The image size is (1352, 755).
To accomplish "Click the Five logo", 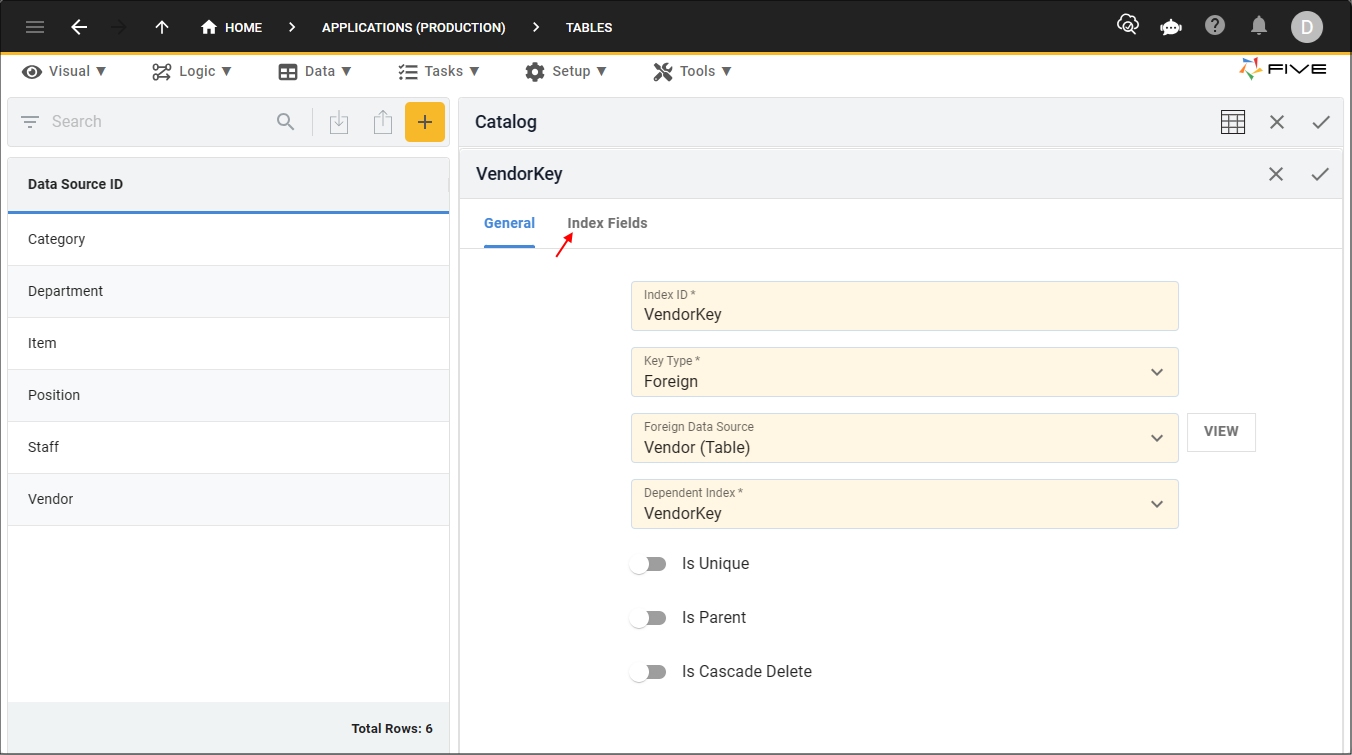I will [1283, 69].
